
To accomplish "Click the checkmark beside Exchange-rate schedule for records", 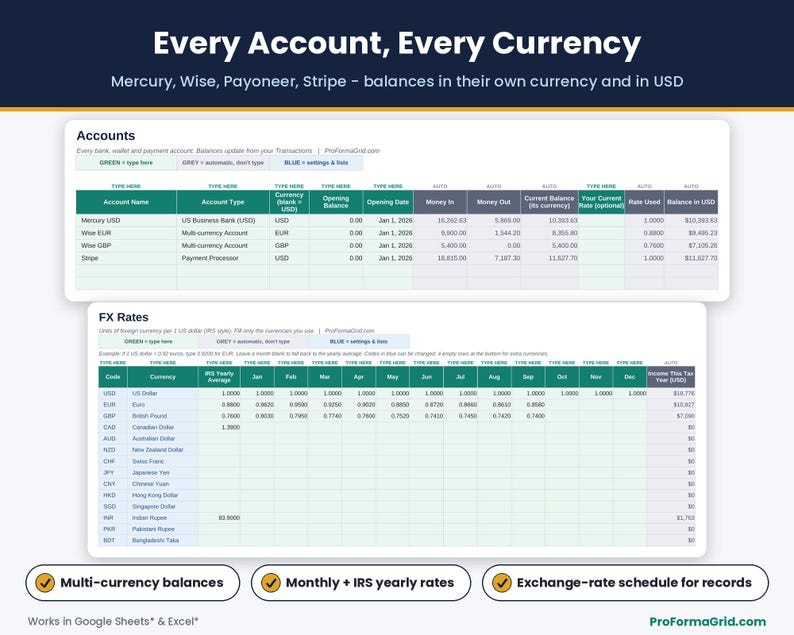I will [x=502, y=583].
